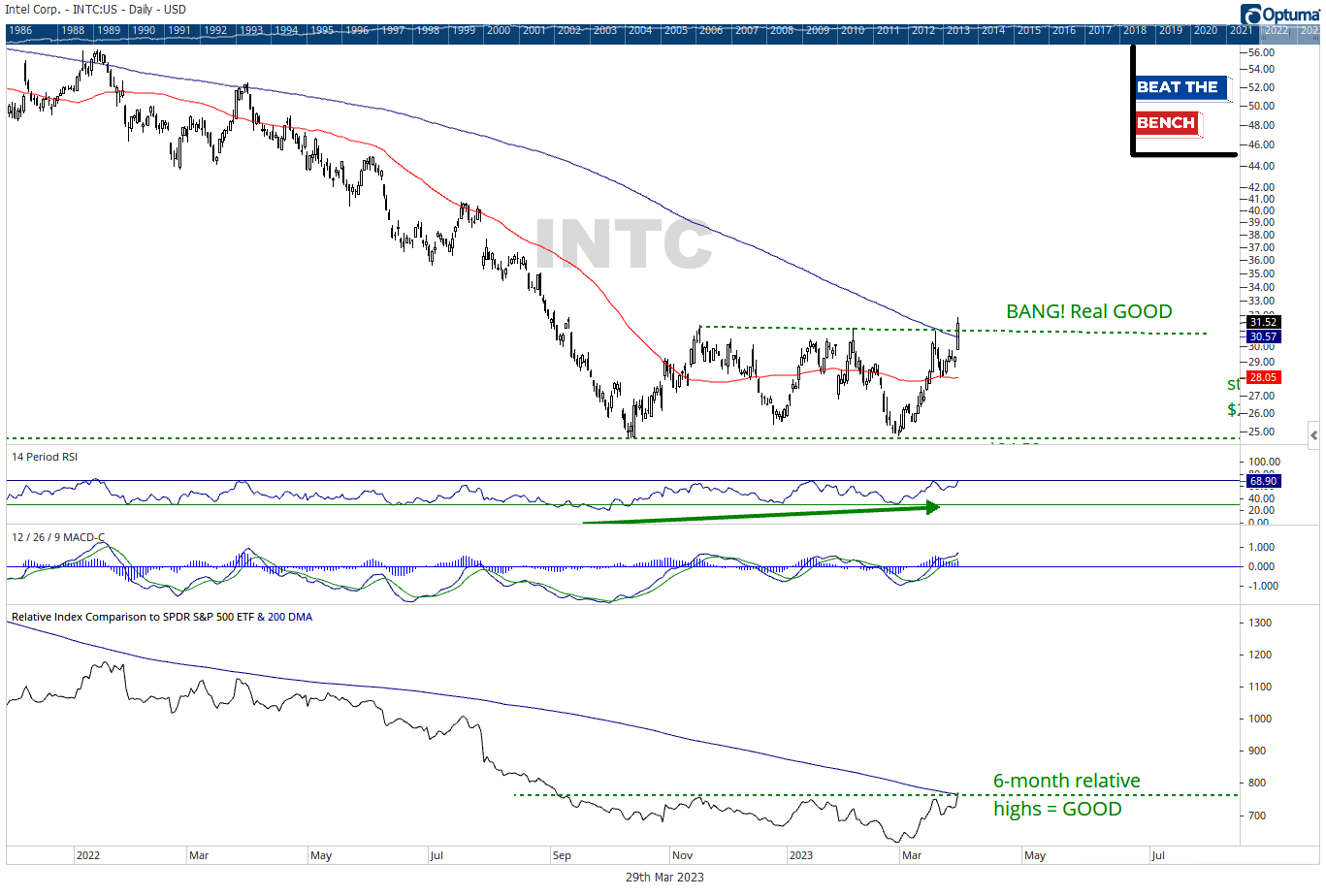1326x896 pixels.
Task: Click the 1300 relative index axis label
Action: pyautogui.click(x=1260, y=623)
